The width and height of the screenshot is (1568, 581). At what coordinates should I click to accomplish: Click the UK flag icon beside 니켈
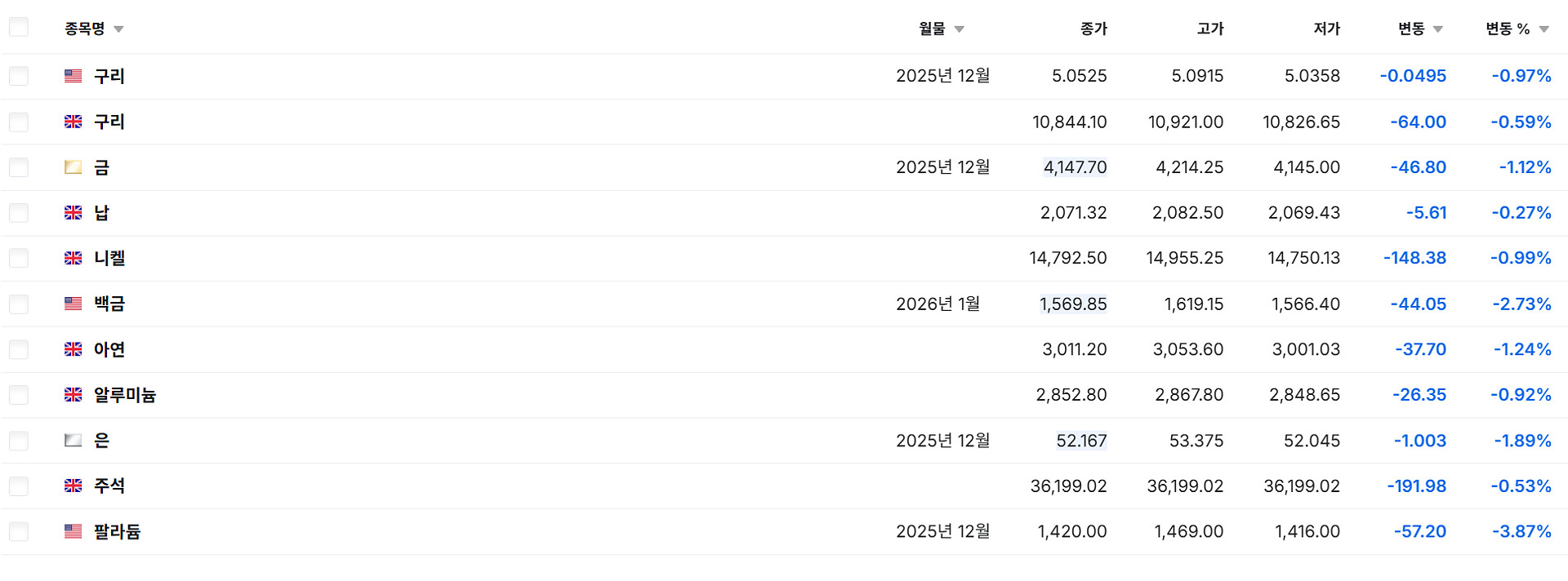pyautogui.click(x=73, y=258)
